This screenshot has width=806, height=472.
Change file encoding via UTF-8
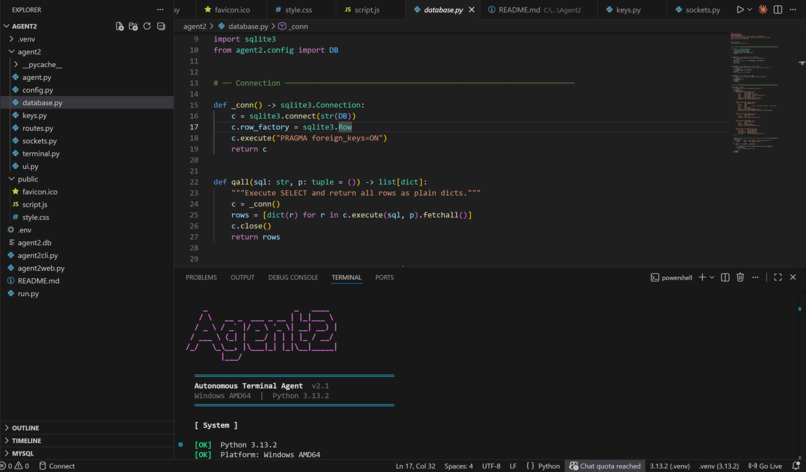point(491,466)
